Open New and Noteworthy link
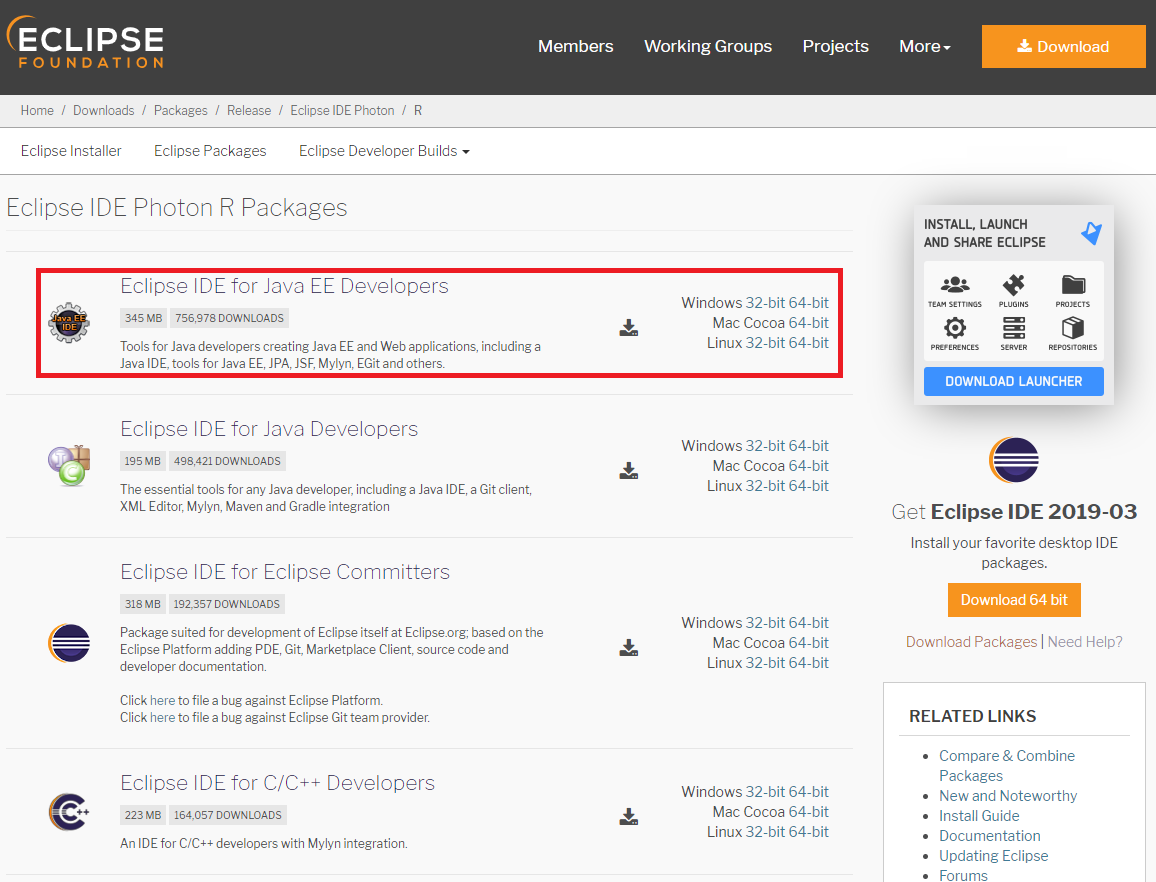This screenshot has height=882, width=1156. click(1008, 796)
